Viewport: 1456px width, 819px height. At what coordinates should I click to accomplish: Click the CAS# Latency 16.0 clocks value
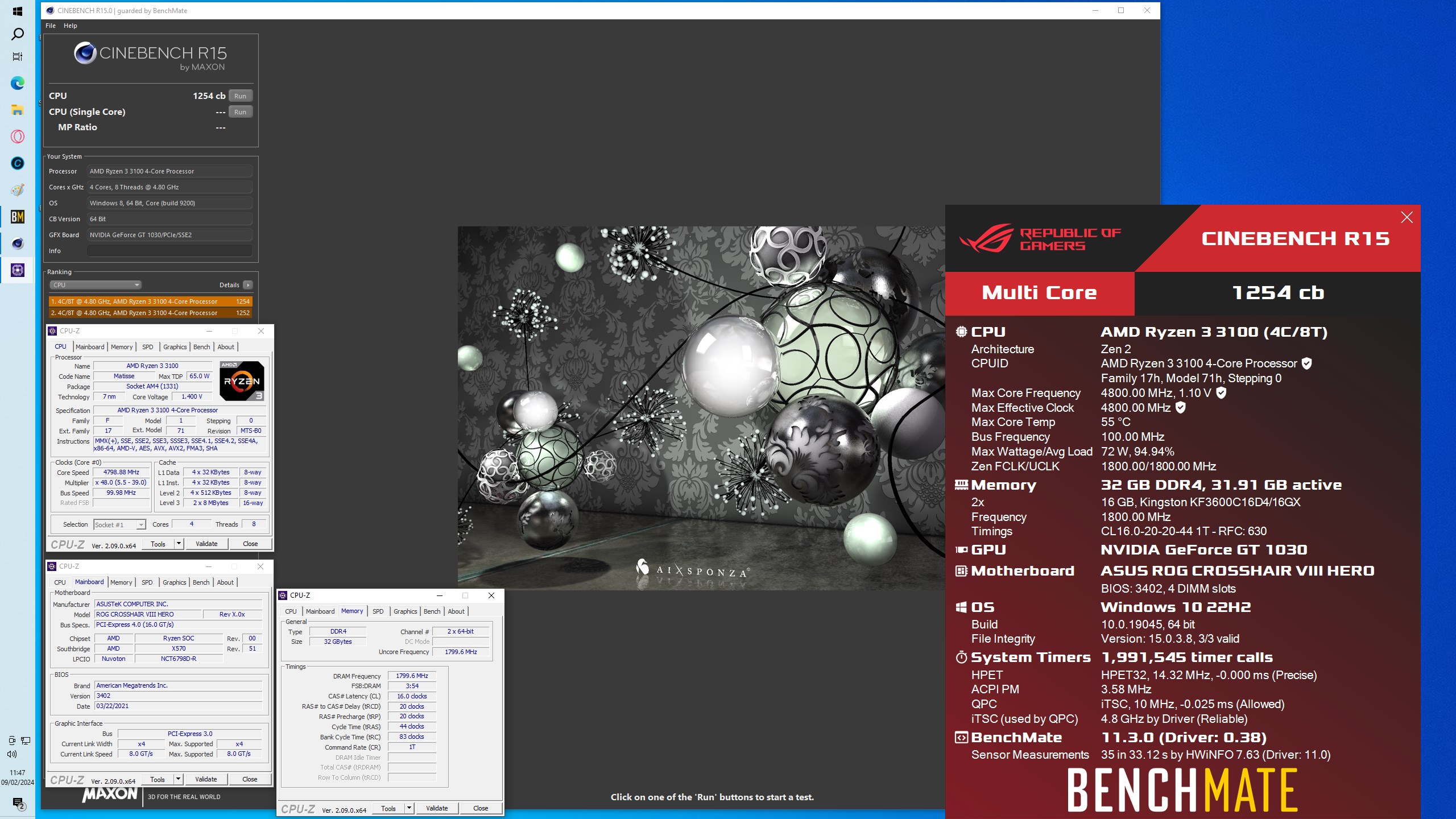pyautogui.click(x=412, y=696)
